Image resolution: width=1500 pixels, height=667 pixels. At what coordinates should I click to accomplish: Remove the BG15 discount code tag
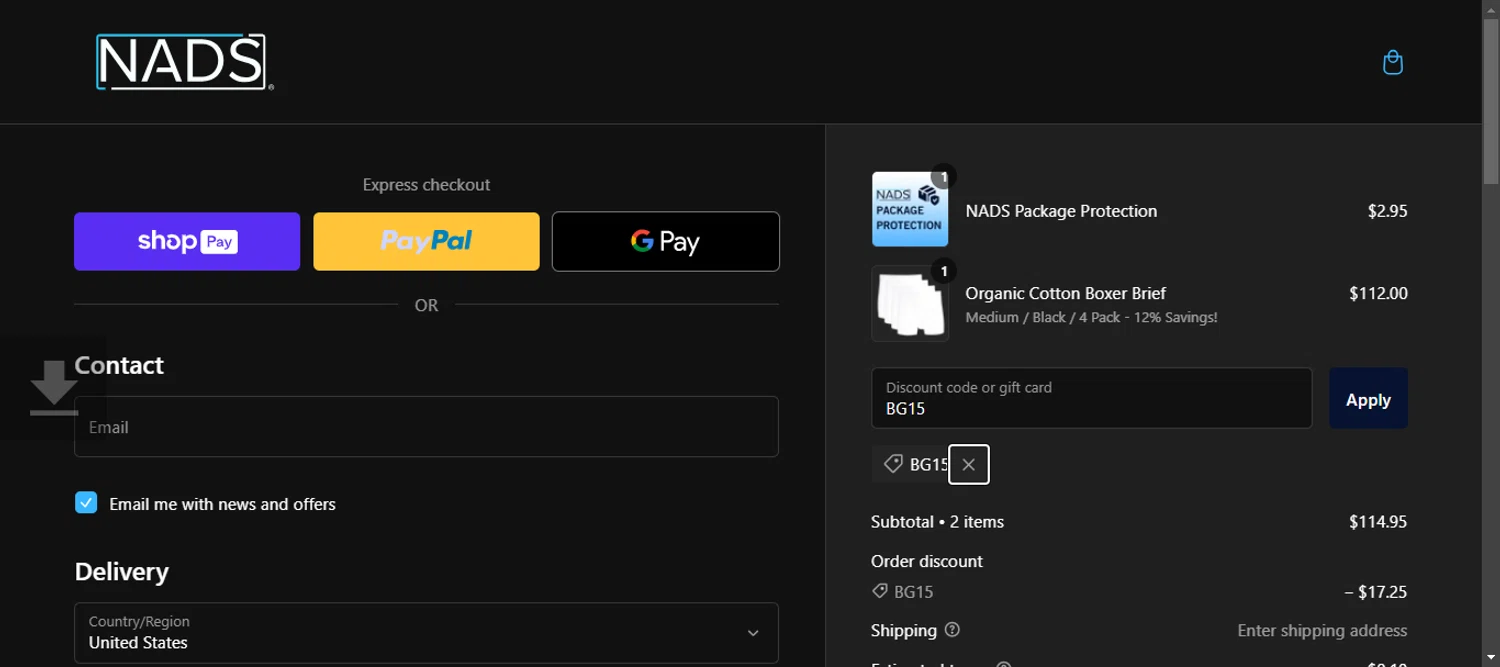coord(968,464)
